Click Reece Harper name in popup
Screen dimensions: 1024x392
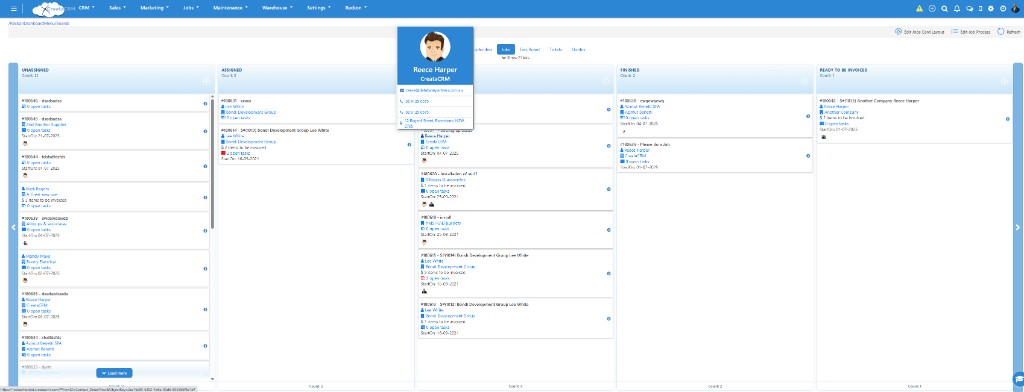pos(434,69)
